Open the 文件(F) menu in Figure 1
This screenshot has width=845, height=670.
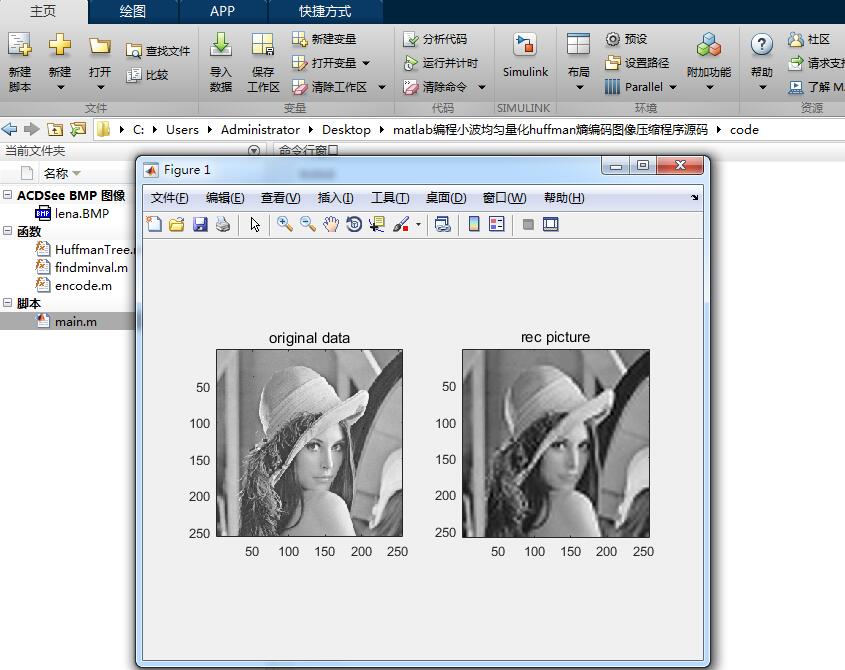pos(169,198)
